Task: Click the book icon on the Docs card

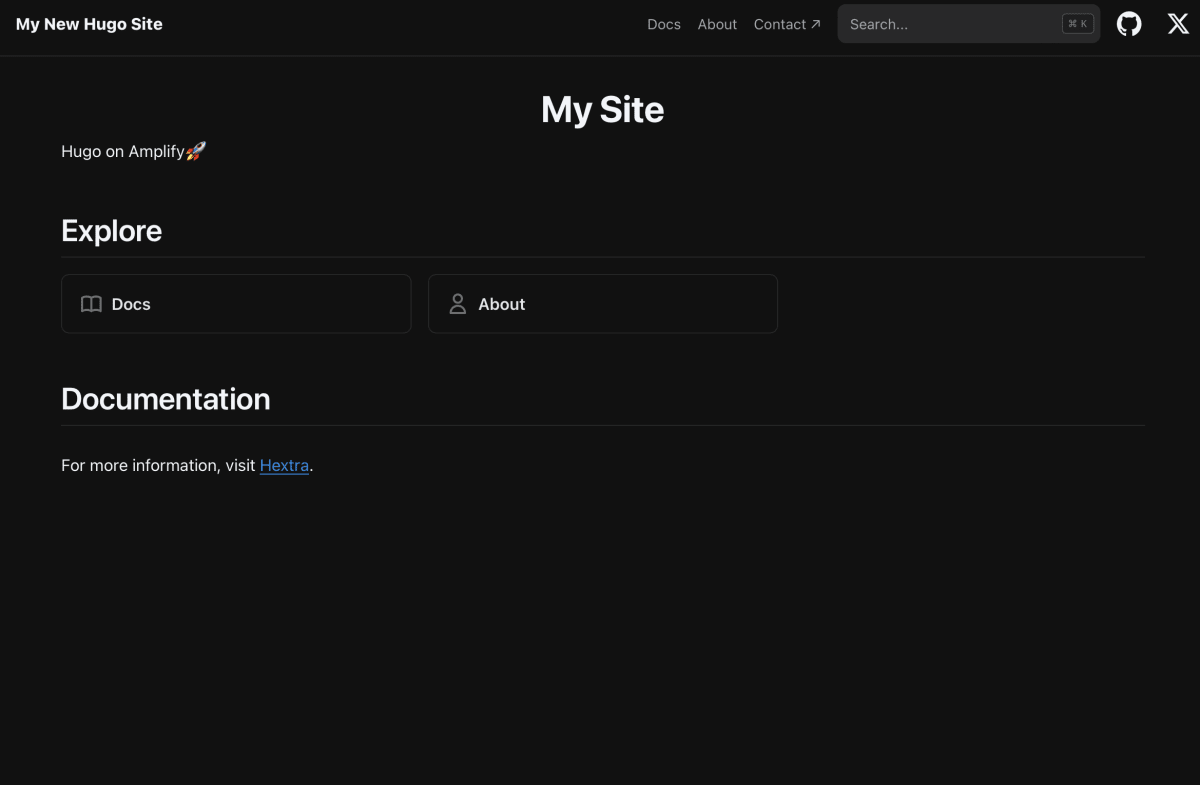Action: [x=91, y=303]
